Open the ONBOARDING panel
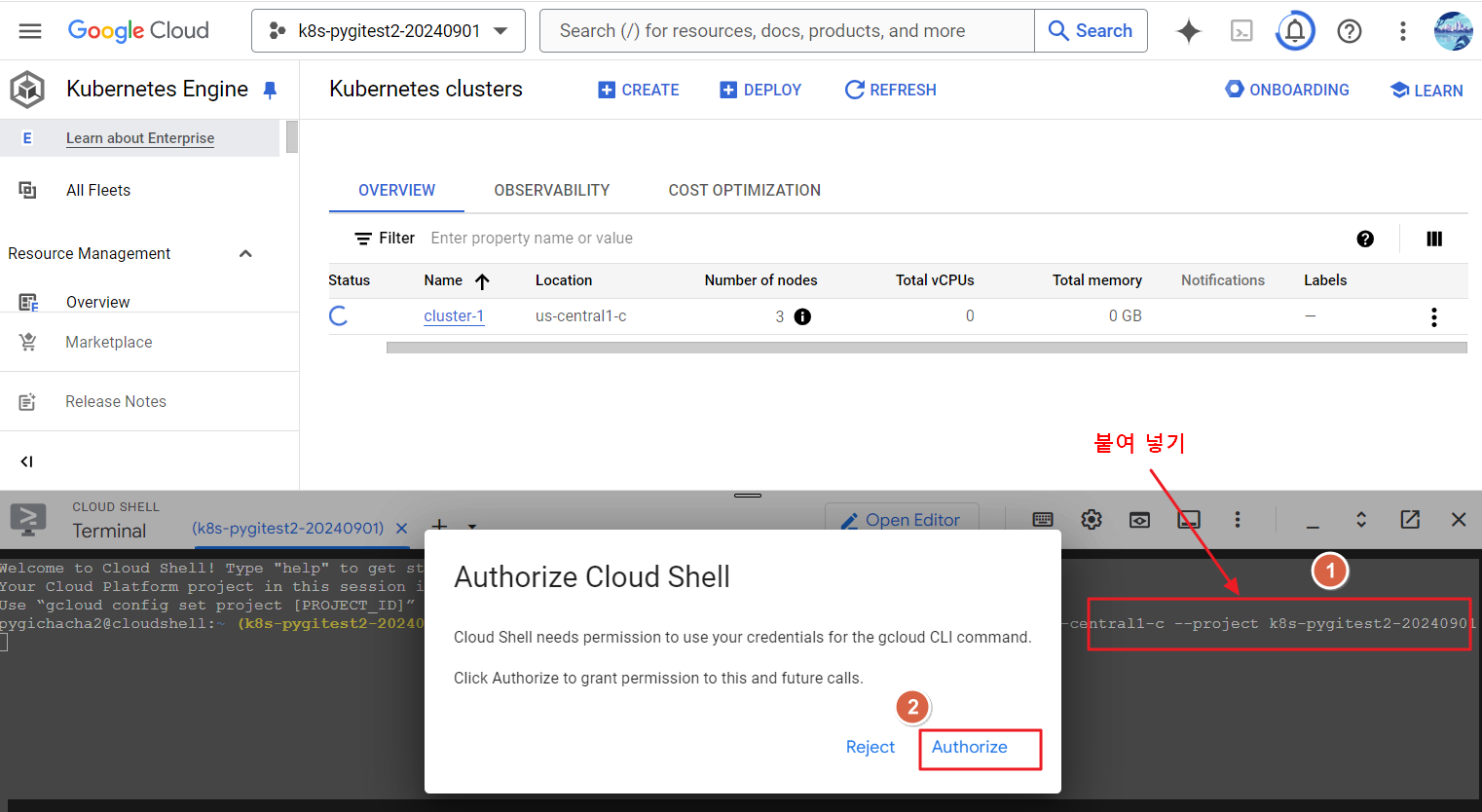Viewport: 1482px width, 812px height. pos(1287,90)
